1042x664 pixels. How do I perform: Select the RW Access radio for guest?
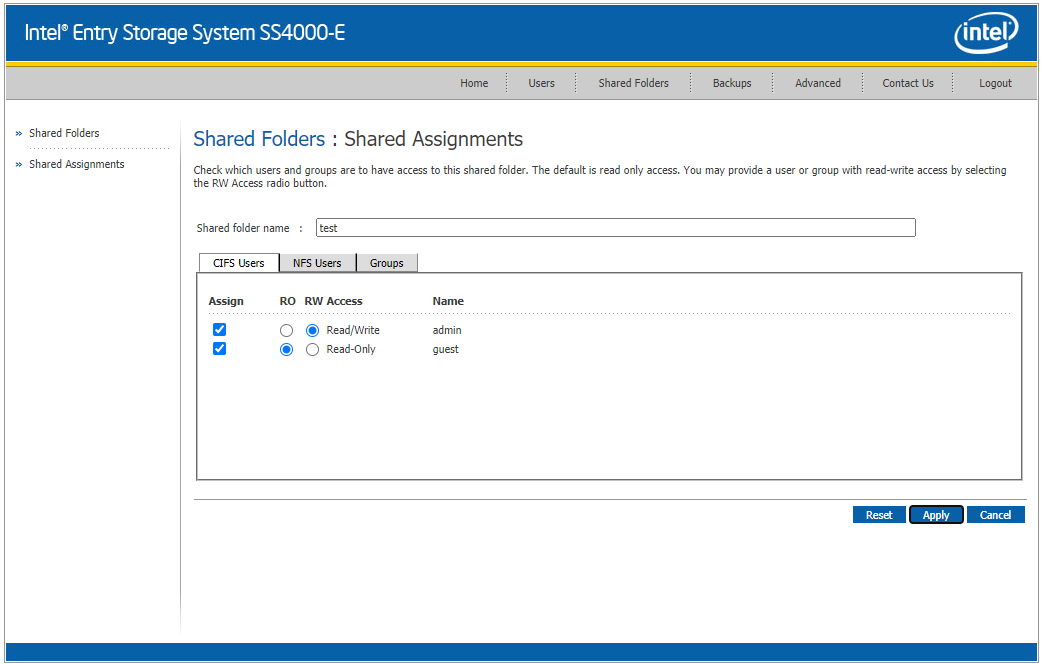(312, 350)
